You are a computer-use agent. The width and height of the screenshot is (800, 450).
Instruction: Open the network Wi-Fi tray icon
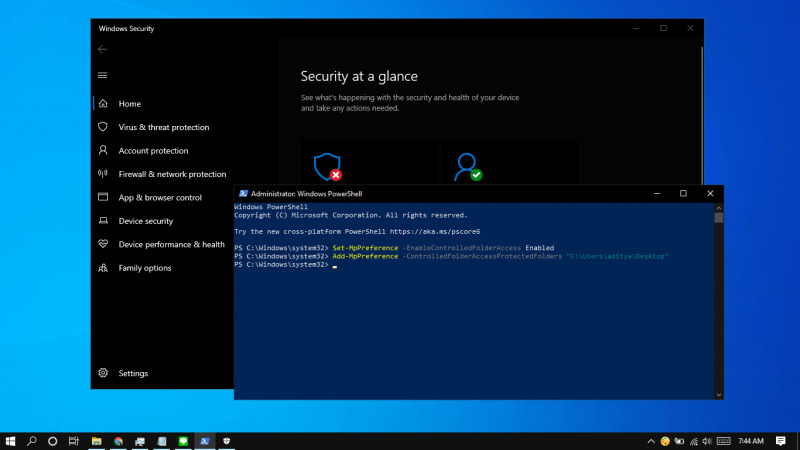point(694,441)
